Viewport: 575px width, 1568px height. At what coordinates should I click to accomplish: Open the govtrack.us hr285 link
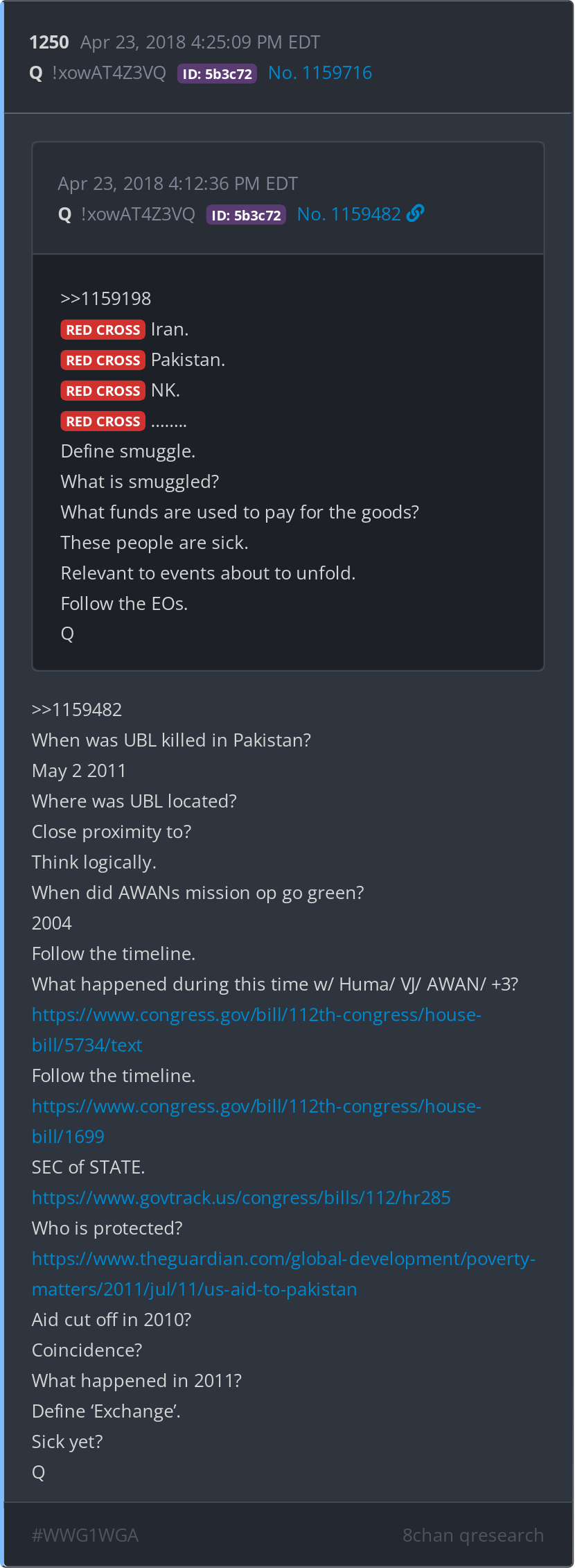click(241, 1198)
